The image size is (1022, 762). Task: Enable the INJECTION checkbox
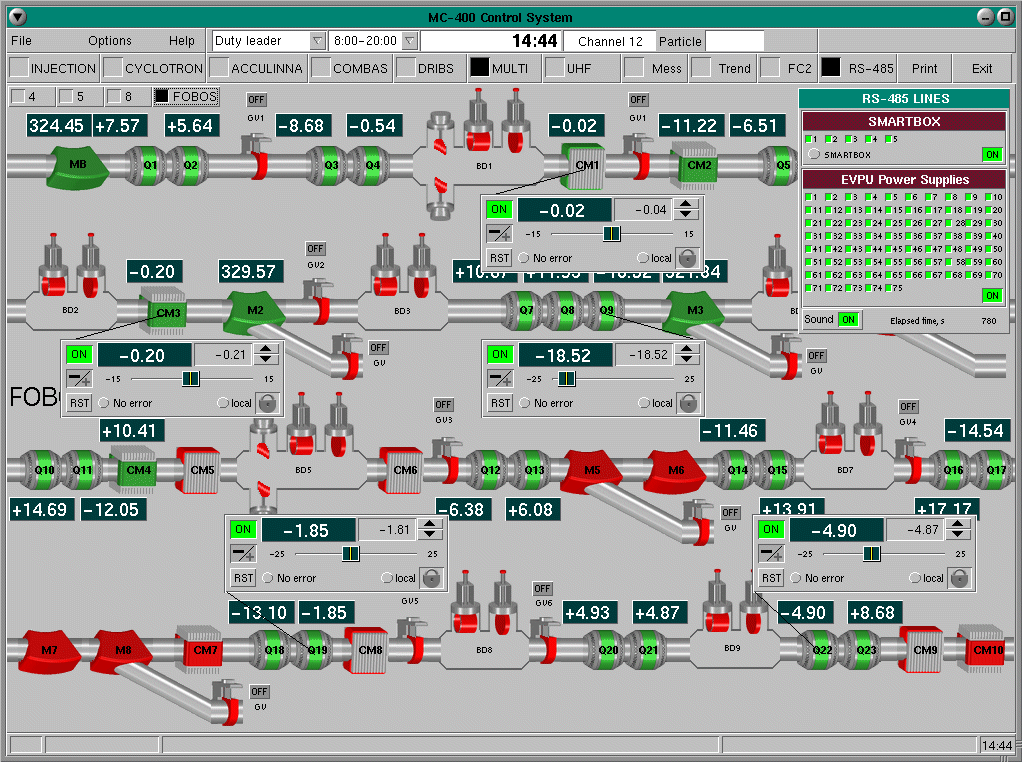pyautogui.click(x=19, y=69)
